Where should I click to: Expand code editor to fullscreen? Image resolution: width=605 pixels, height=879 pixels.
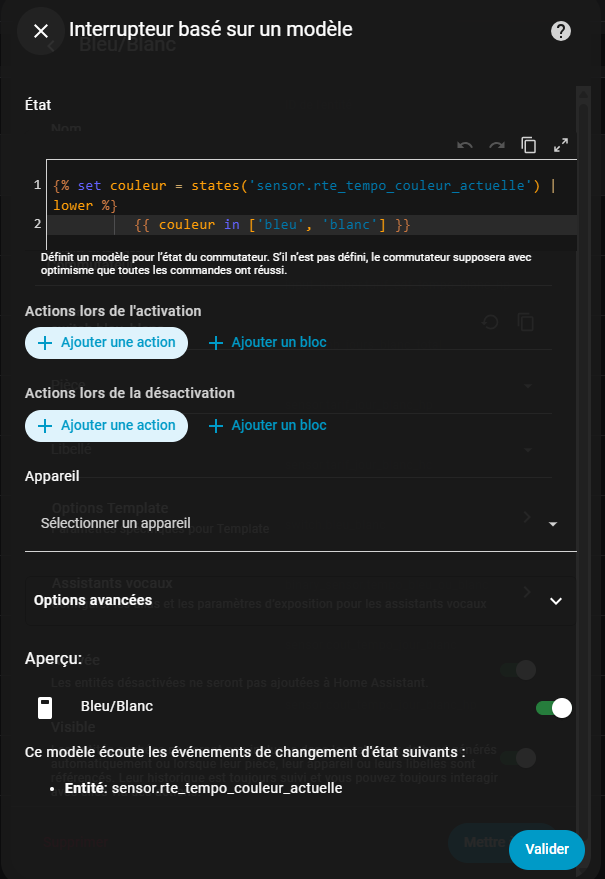pos(561,145)
